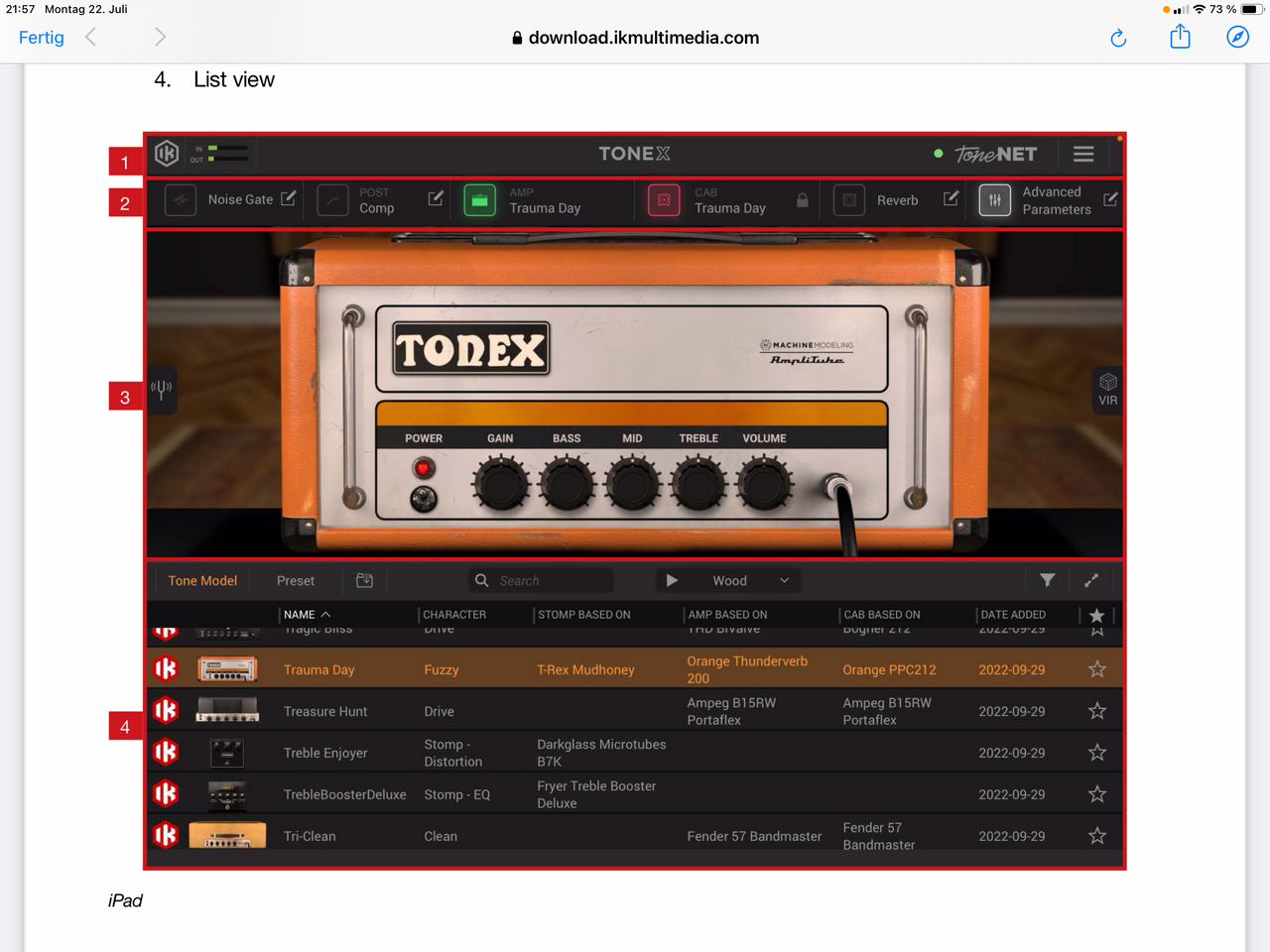The width and height of the screenshot is (1270, 952).
Task: Click the Treble Enjoyer pedal thumbnail
Action: 227,753
